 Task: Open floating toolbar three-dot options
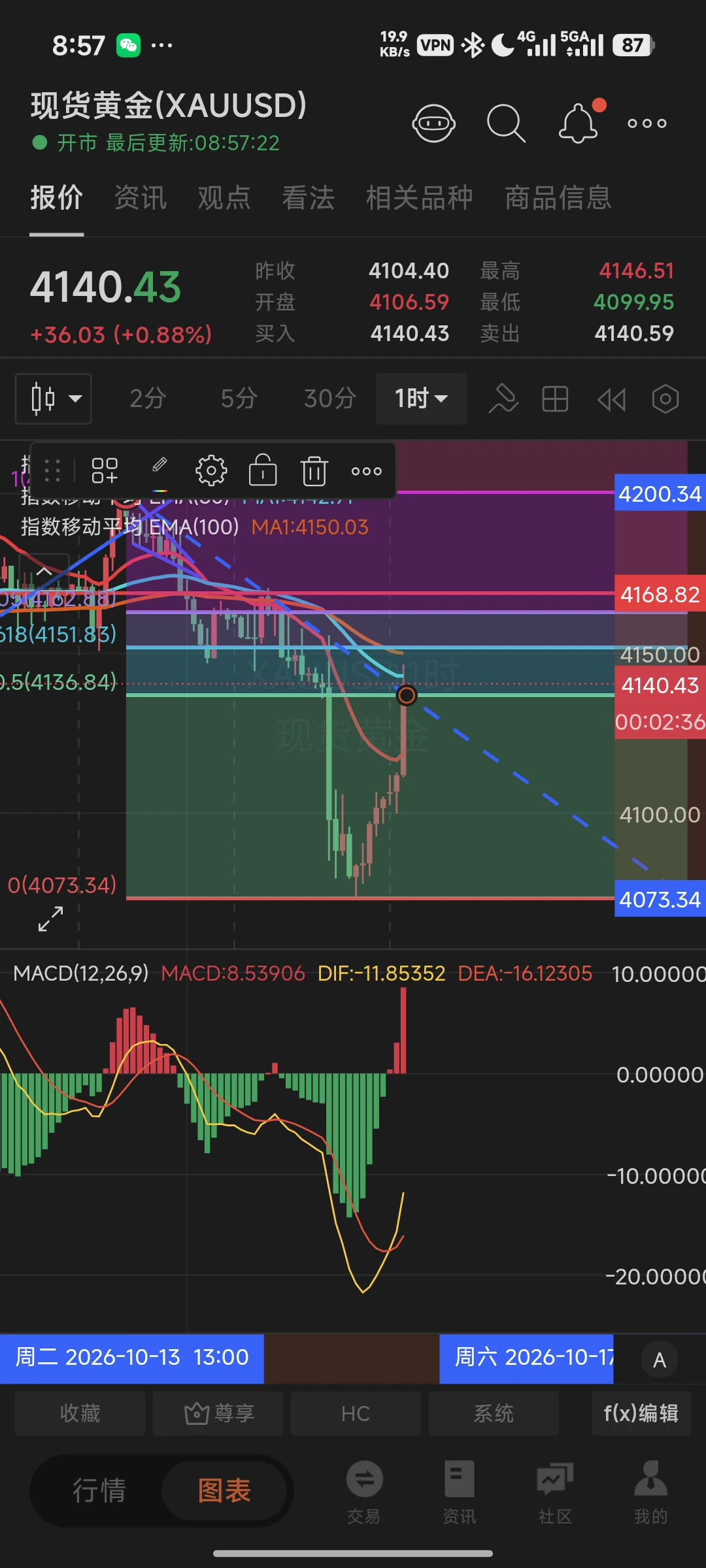coord(366,471)
